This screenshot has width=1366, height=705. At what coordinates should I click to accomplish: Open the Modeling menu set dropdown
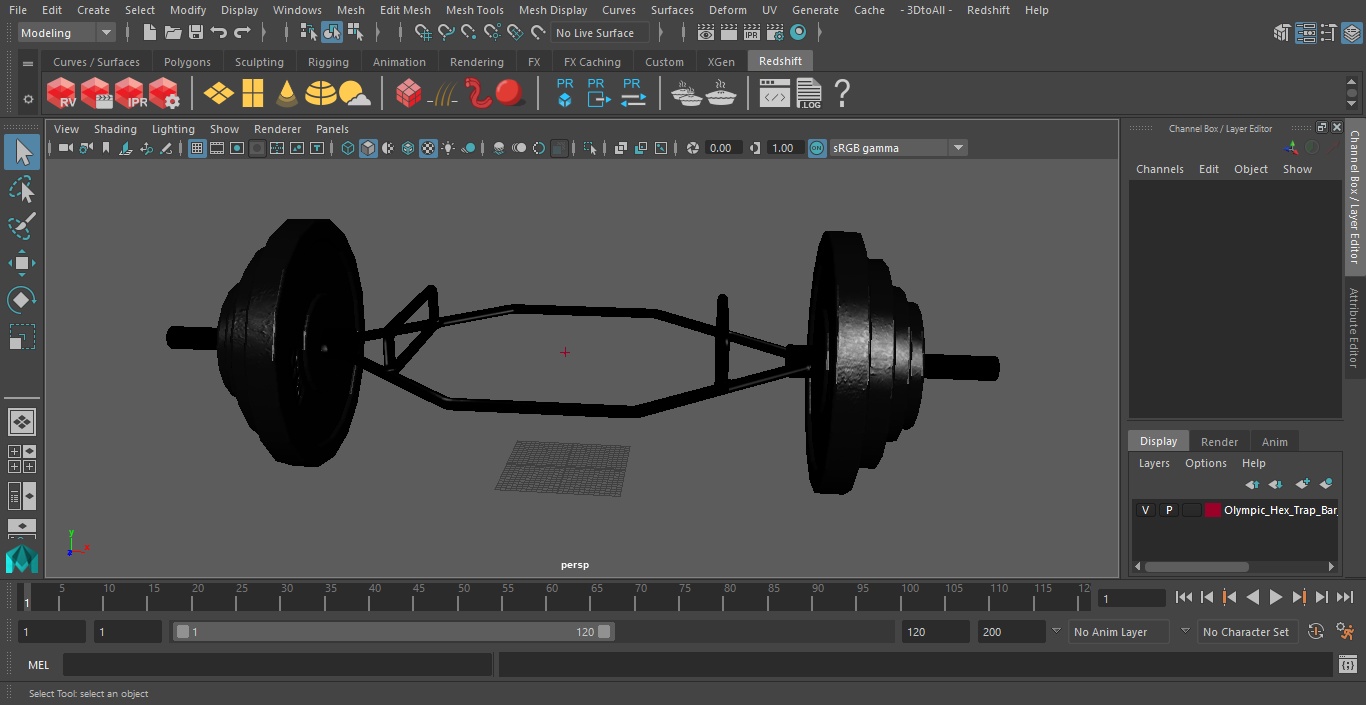66,33
